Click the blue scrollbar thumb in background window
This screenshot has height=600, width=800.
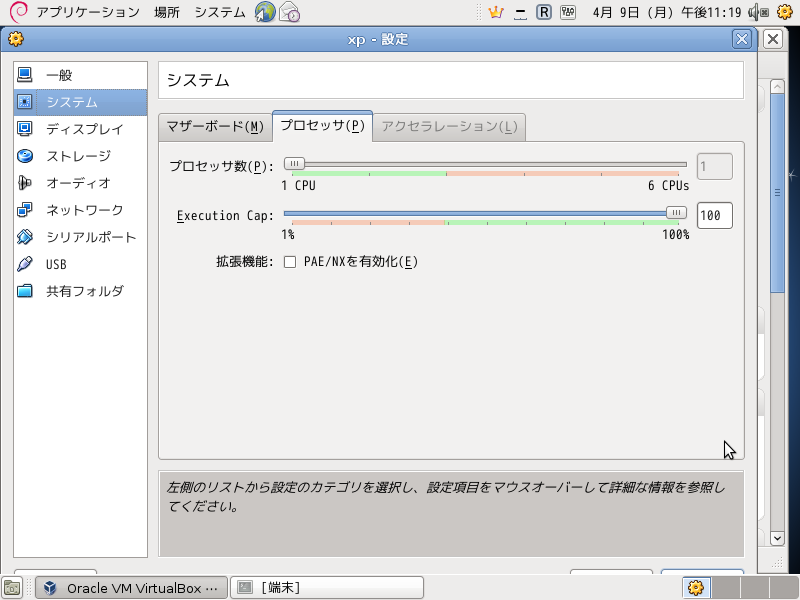[777, 193]
